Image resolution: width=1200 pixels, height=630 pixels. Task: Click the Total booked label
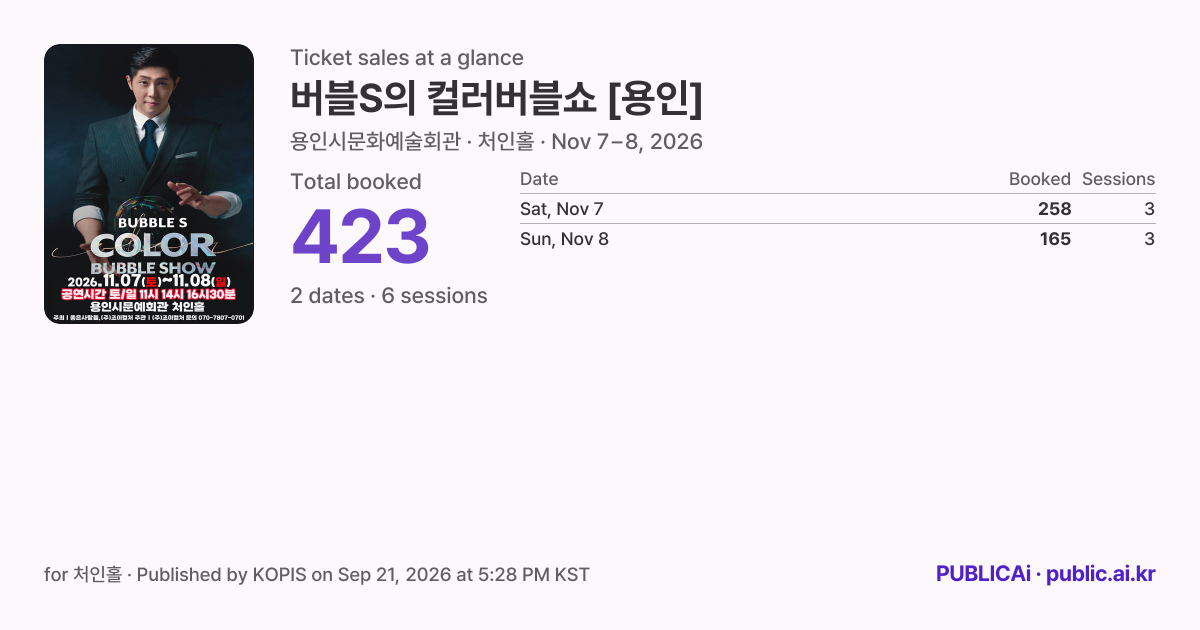pyautogui.click(x=356, y=182)
